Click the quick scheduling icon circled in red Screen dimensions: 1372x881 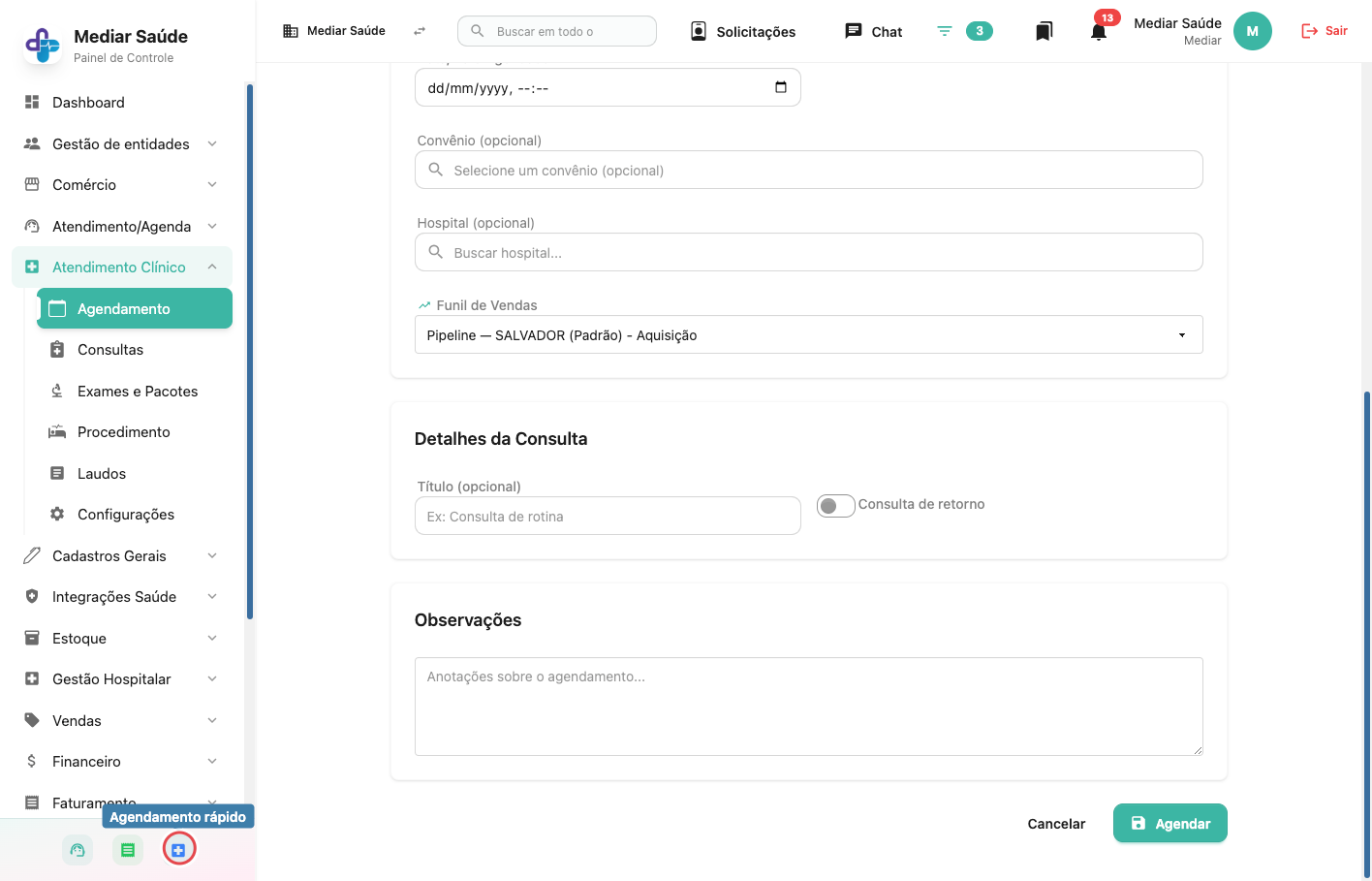[178, 850]
